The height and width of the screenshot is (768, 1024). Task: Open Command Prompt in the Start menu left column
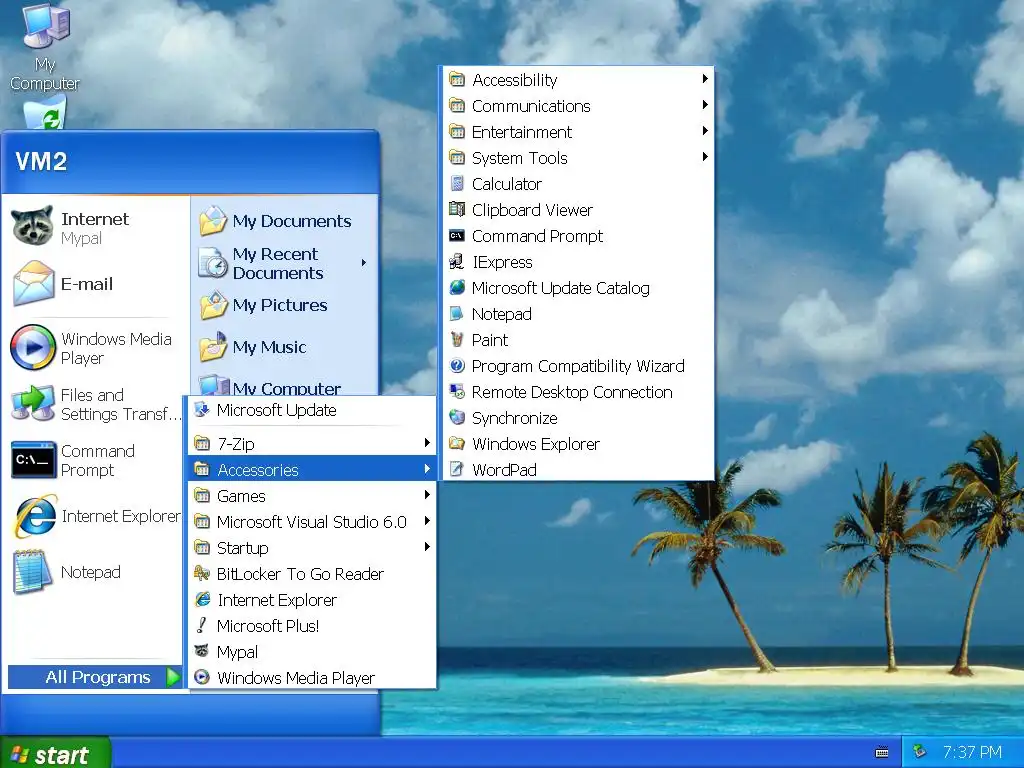tap(95, 460)
